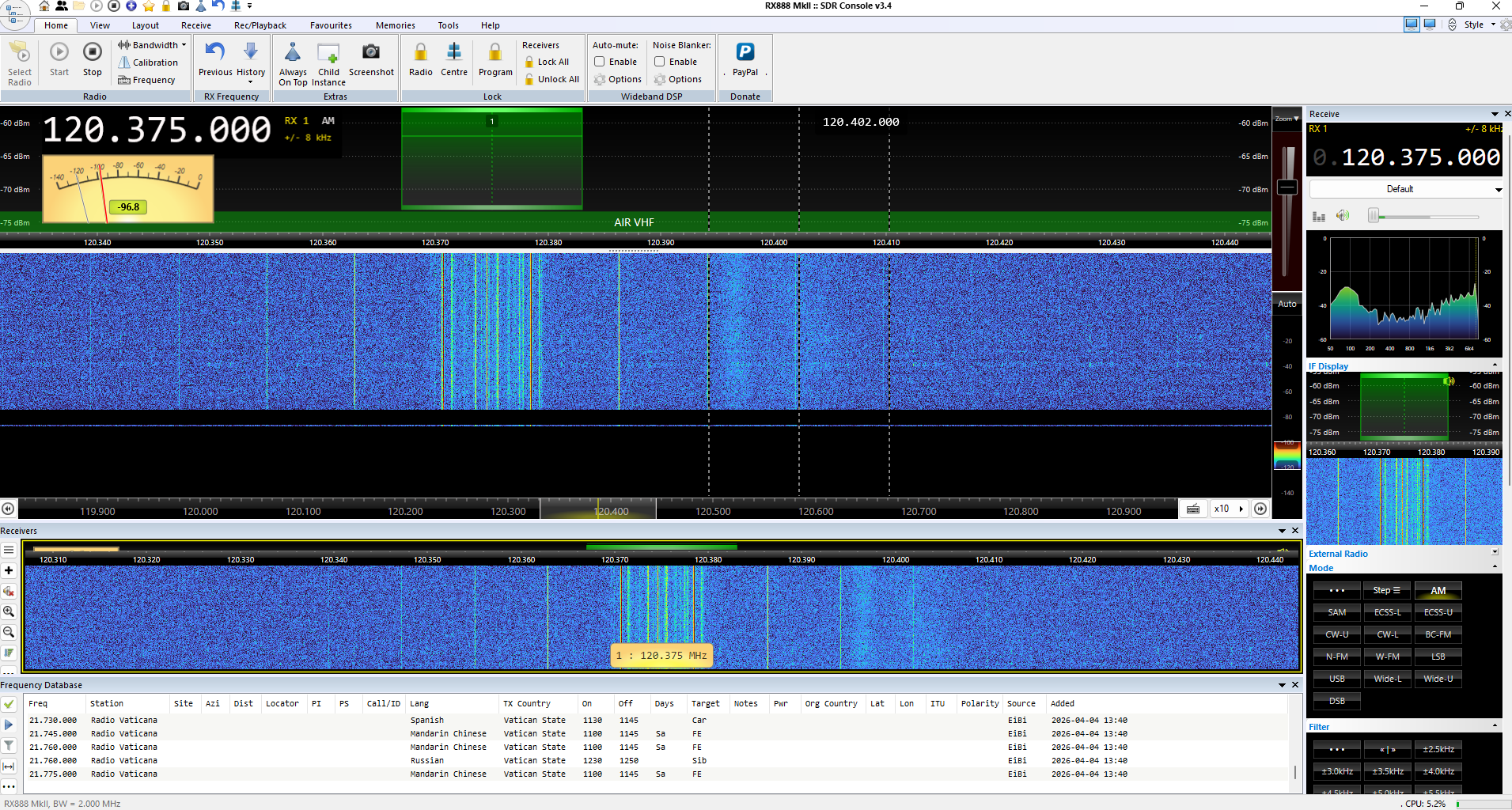
Task: Zoom out the Receivers waterfall
Action: tap(9, 632)
